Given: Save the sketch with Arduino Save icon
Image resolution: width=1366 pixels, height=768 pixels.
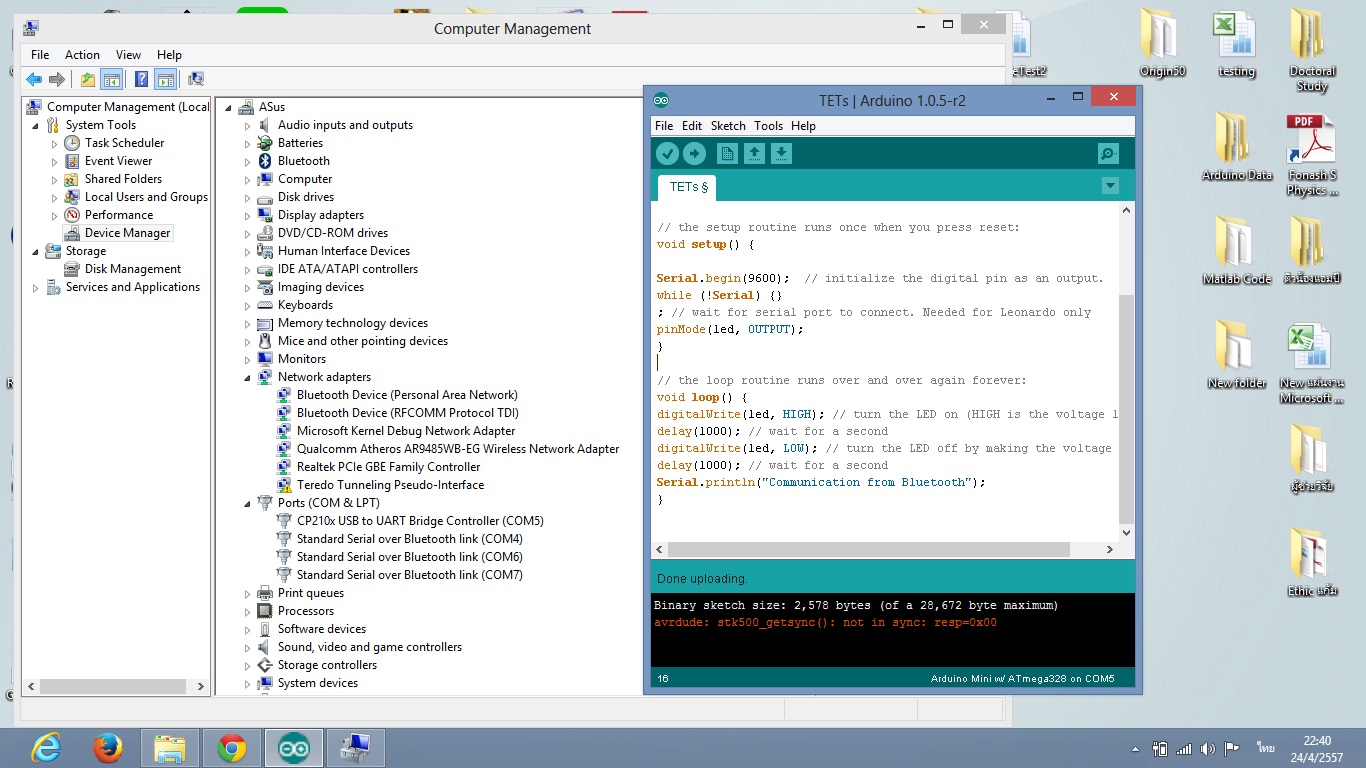Looking at the screenshot, I should tap(781, 153).
